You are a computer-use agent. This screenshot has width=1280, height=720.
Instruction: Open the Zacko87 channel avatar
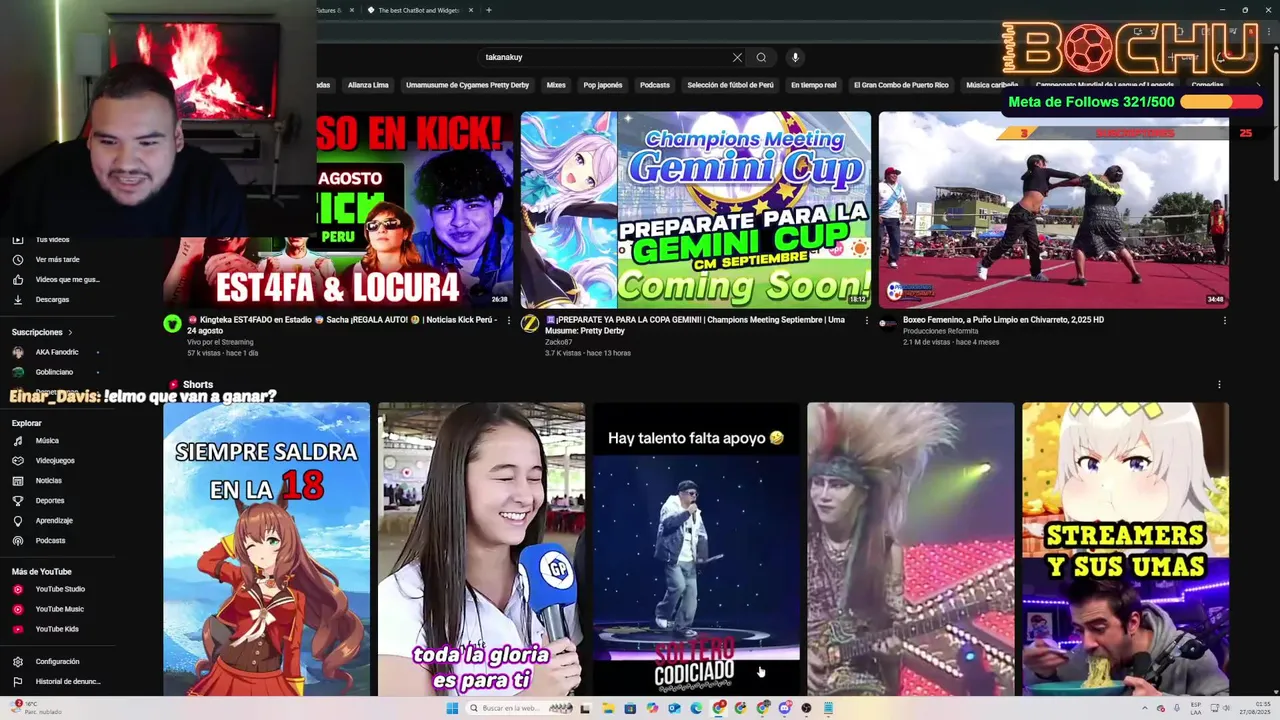[x=530, y=323]
